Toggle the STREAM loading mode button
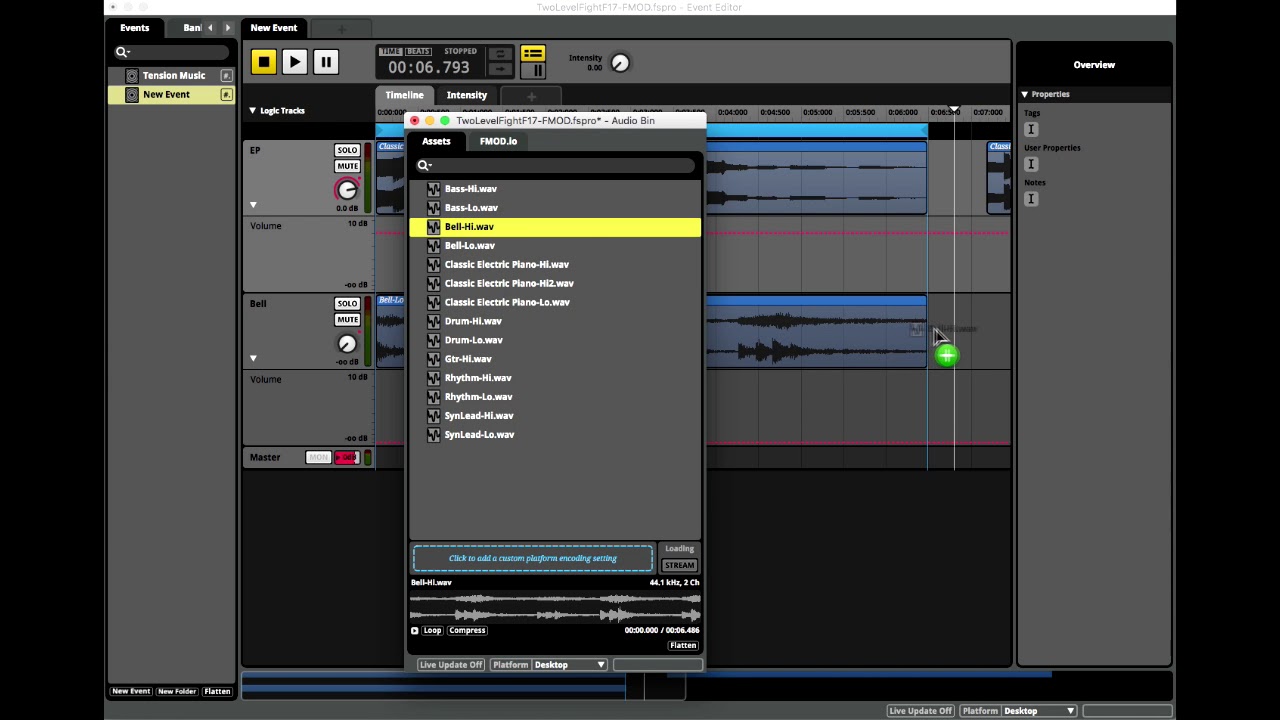The height and width of the screenshot is (720, 1280). 679,565
